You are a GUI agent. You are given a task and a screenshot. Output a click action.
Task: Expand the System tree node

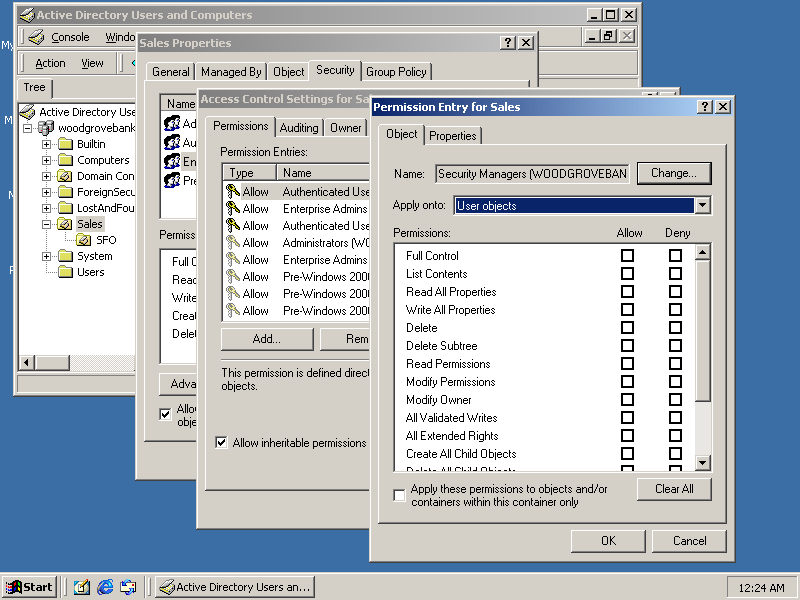click(46, 256)
